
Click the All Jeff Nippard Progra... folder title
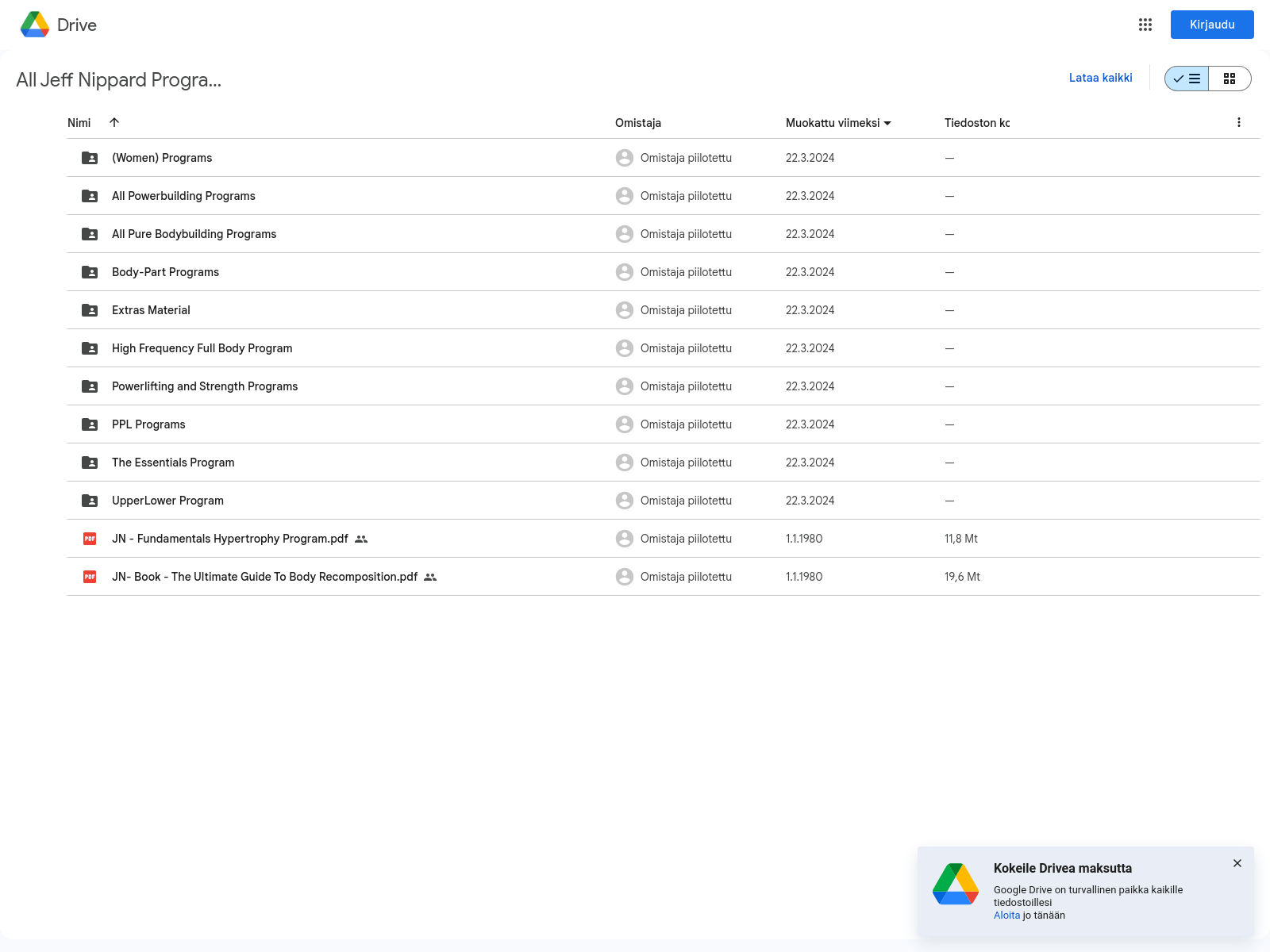tap(119, 80)
